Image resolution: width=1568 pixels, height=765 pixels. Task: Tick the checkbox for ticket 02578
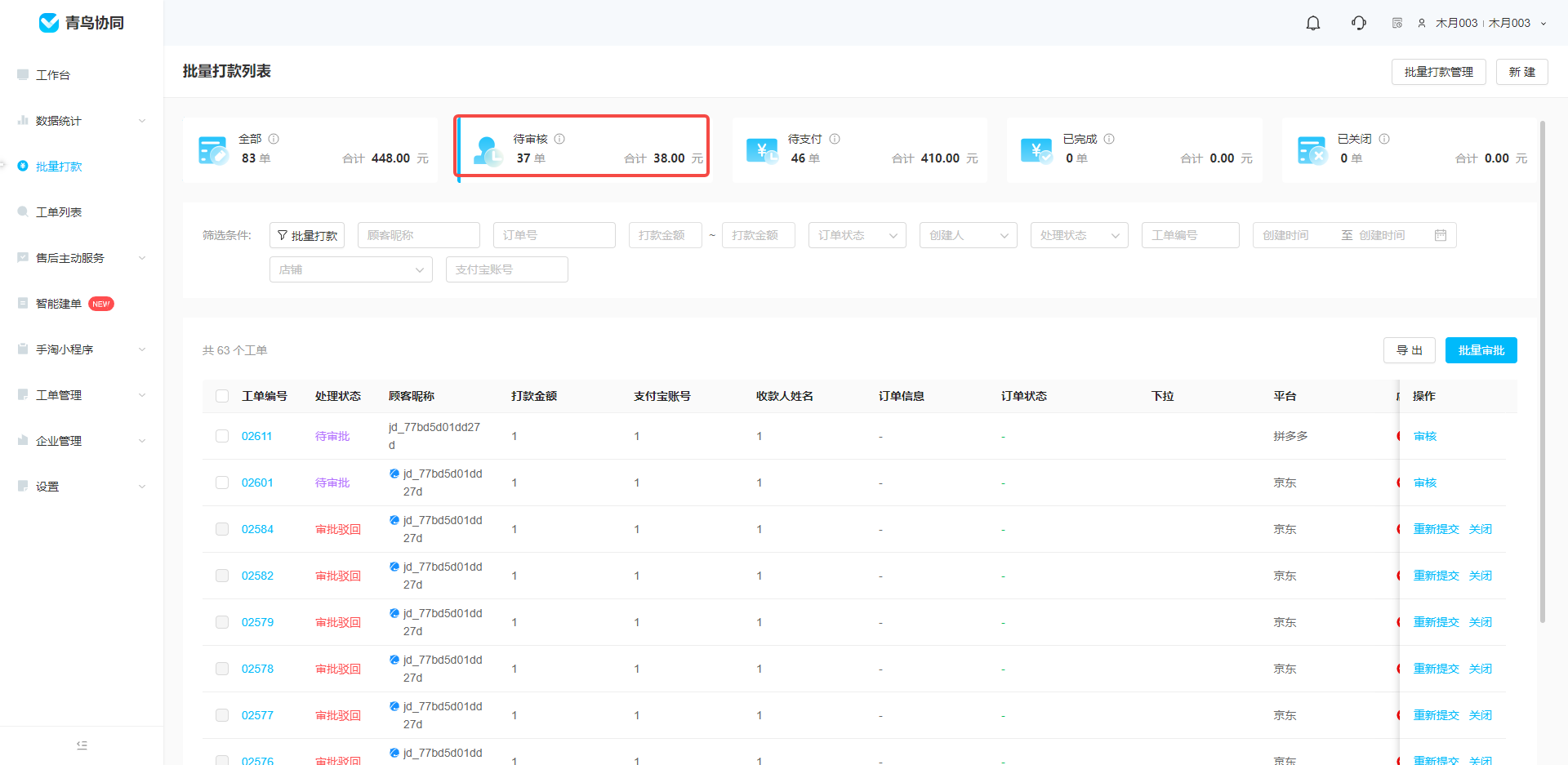[222, 669]
